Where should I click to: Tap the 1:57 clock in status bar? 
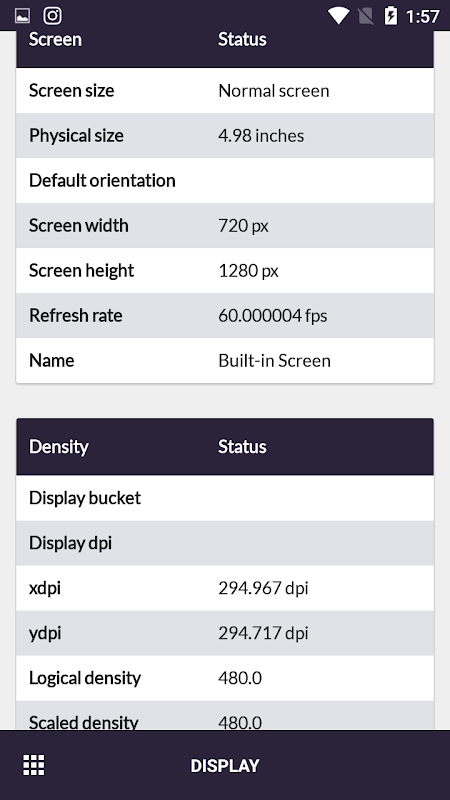[422, 16]
